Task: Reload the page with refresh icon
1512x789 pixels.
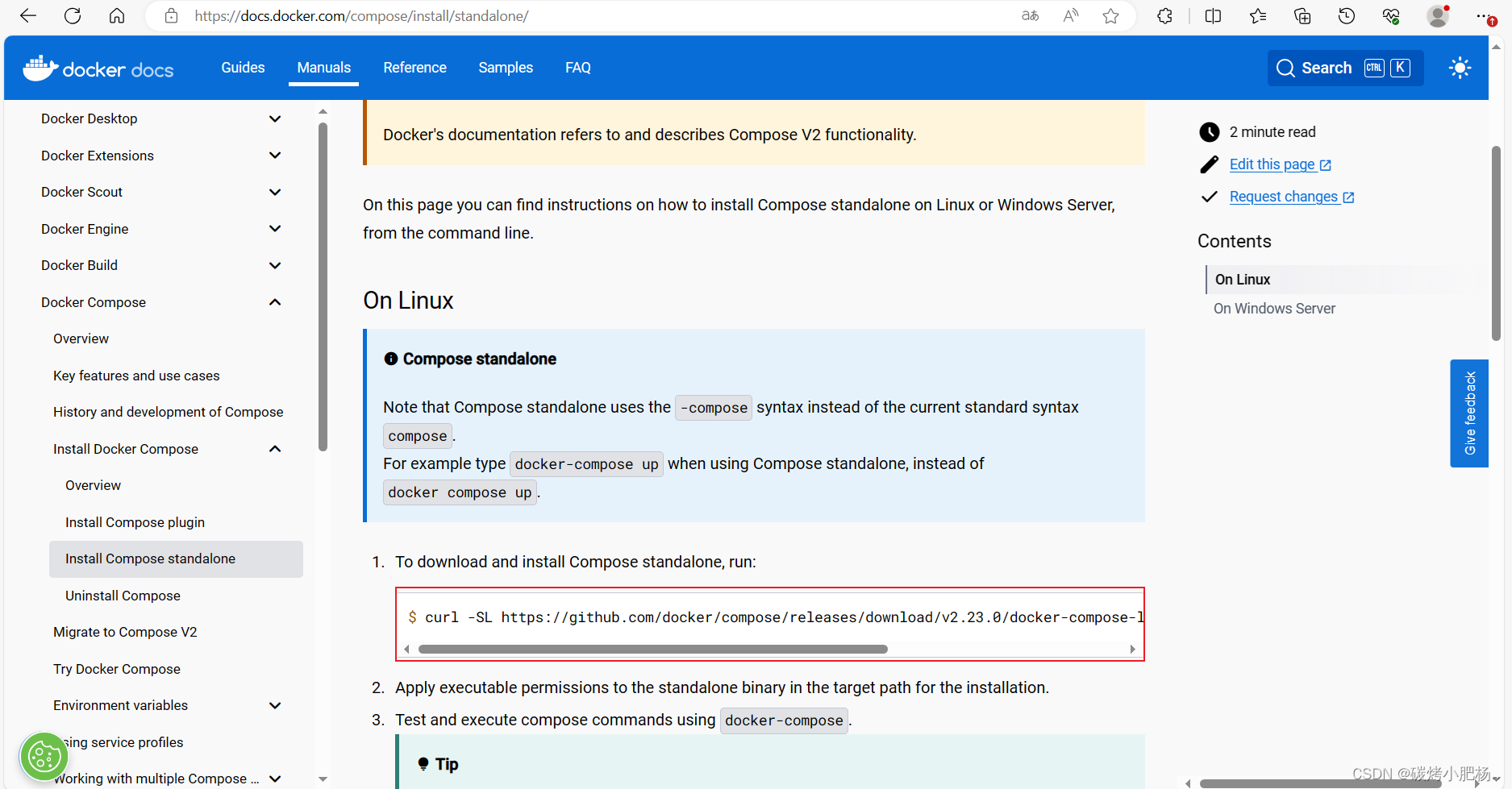Action: [x=73, y=16]
